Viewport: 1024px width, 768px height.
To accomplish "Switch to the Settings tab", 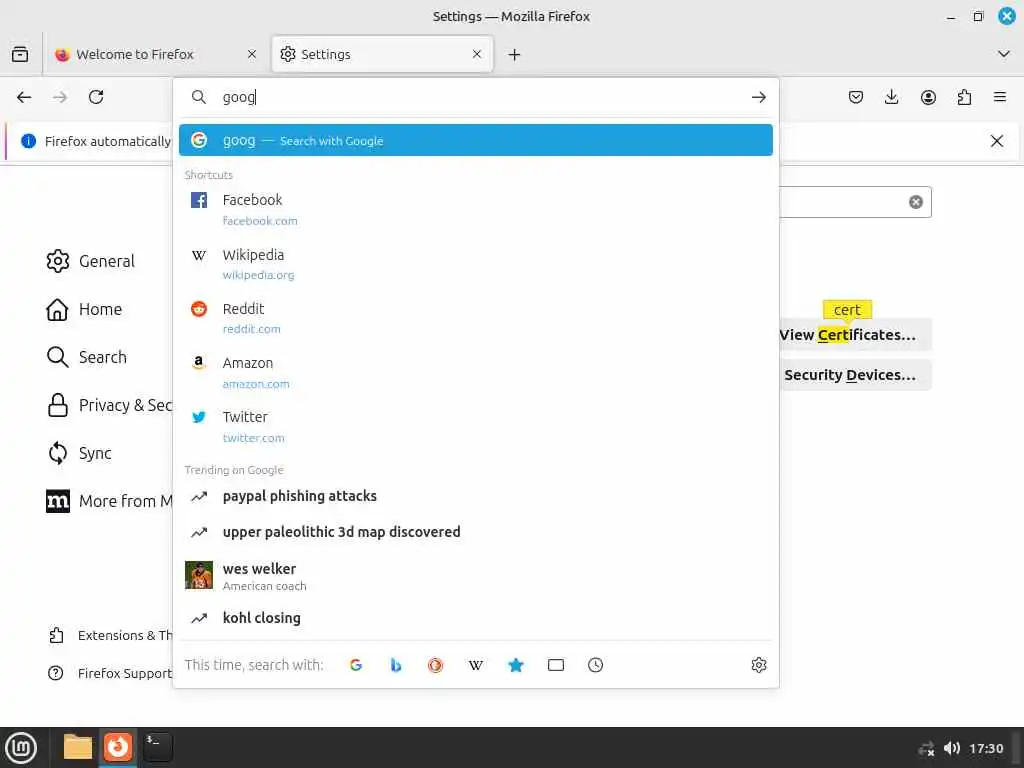I will coord(382,54).
